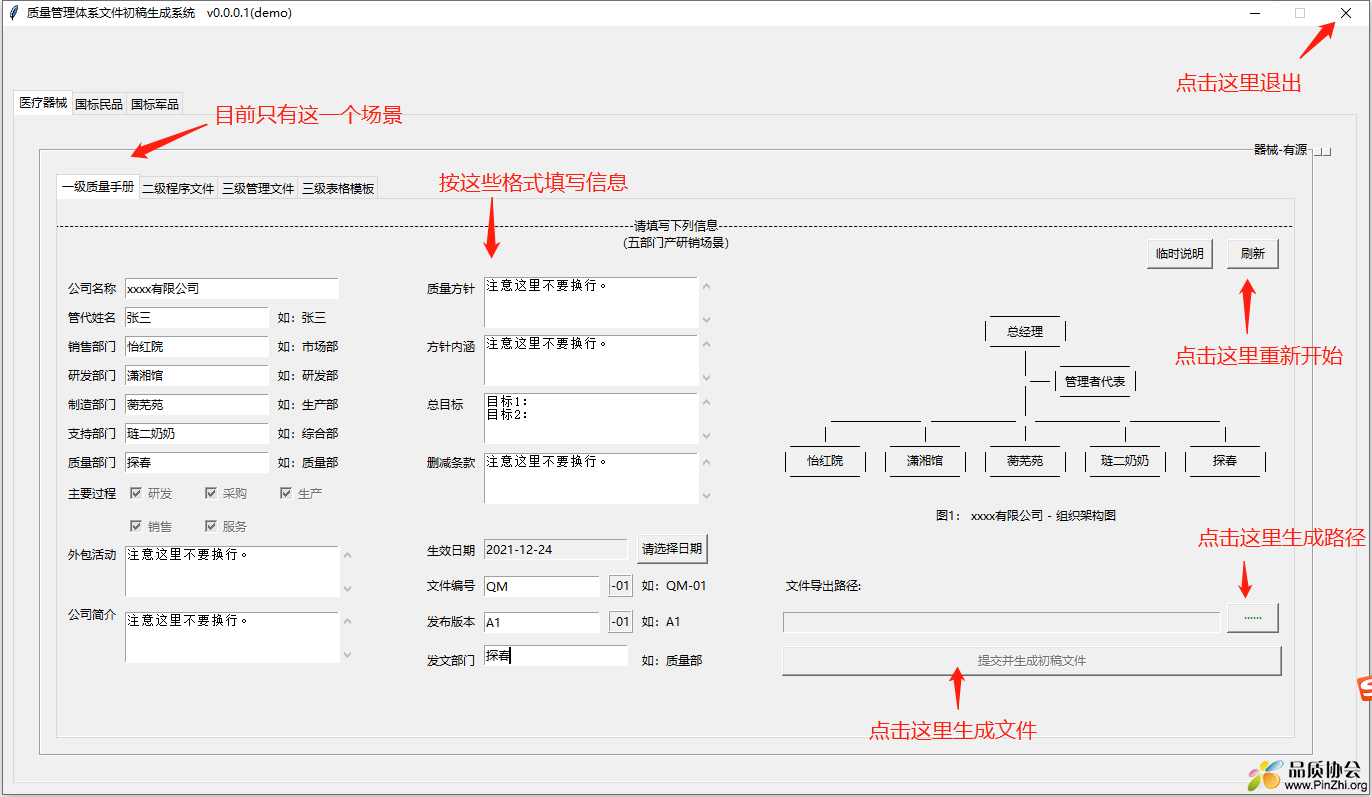Viewport: 1372px width, 797px height.
Task: Click 提交并生成初稿文件 button
Action: pos(1032,661)
